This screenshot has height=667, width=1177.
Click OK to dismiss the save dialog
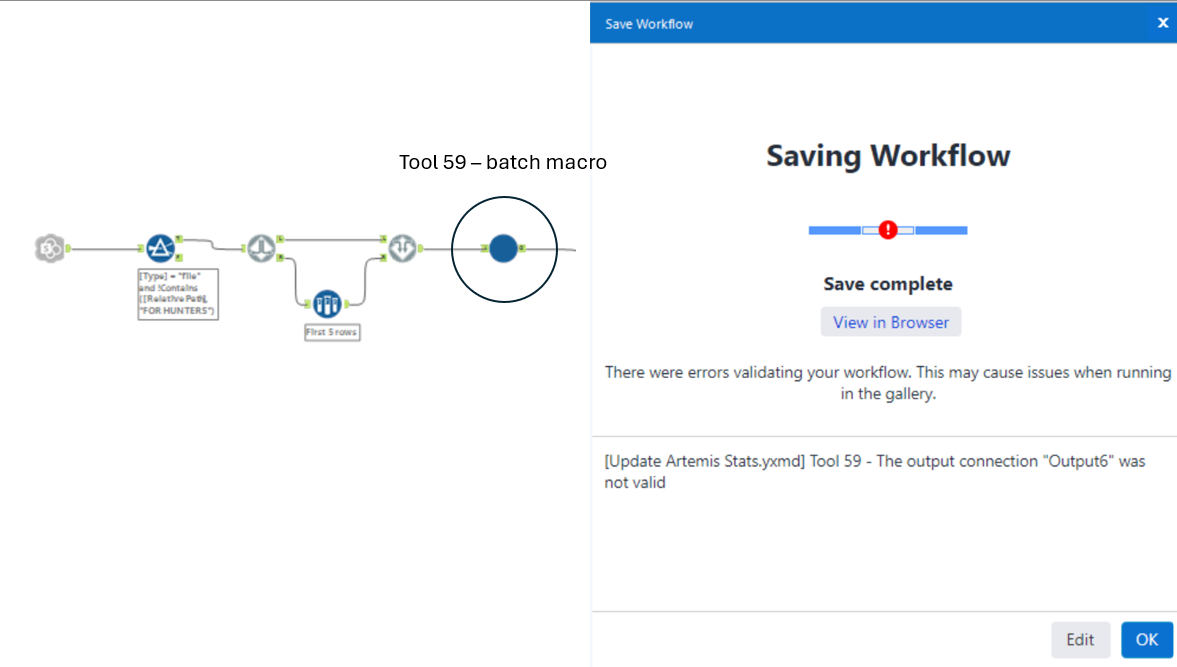(1146, 639)
